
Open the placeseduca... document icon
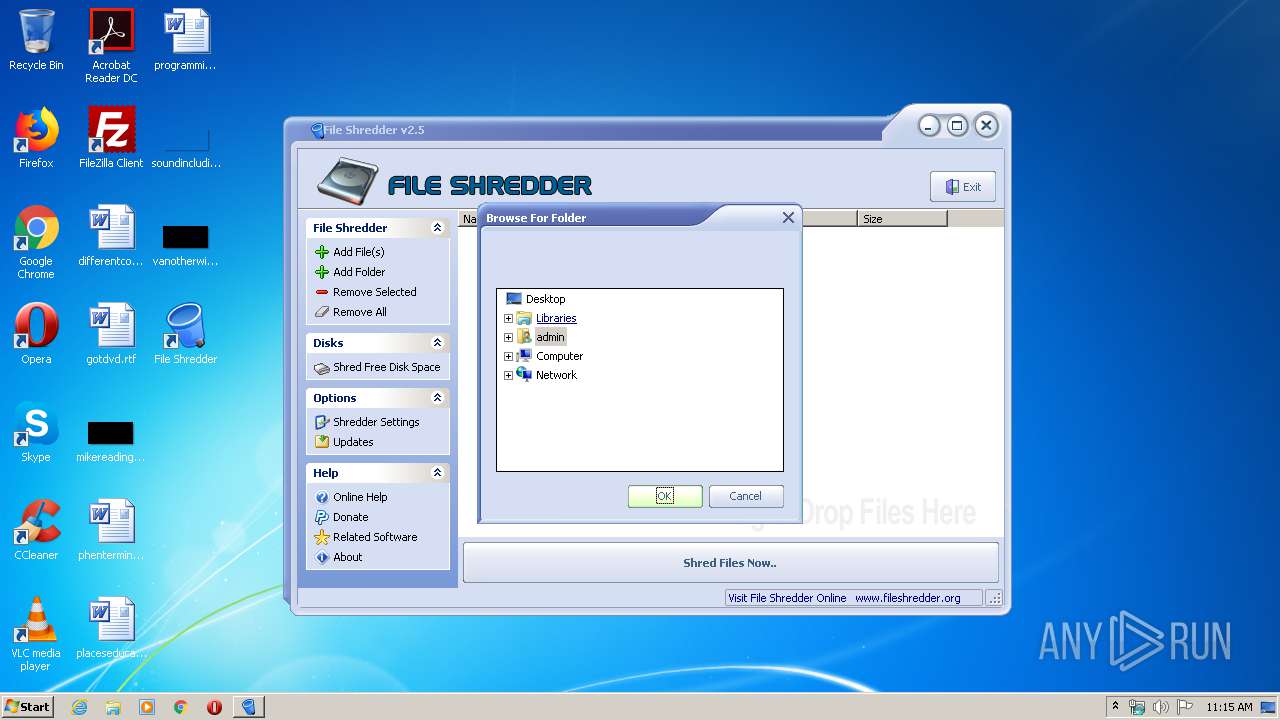coord(111,628)
